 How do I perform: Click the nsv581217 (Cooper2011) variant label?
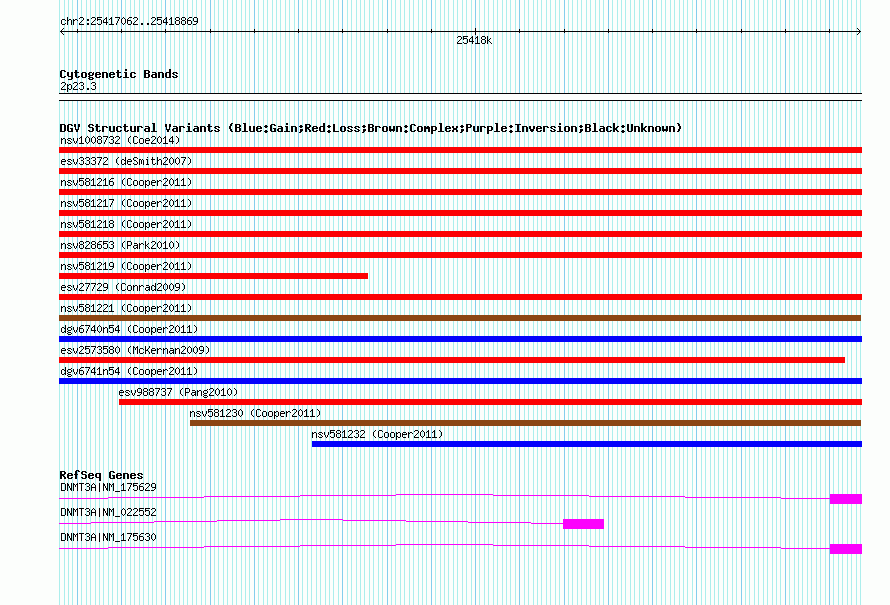click(x=126, y=203)
